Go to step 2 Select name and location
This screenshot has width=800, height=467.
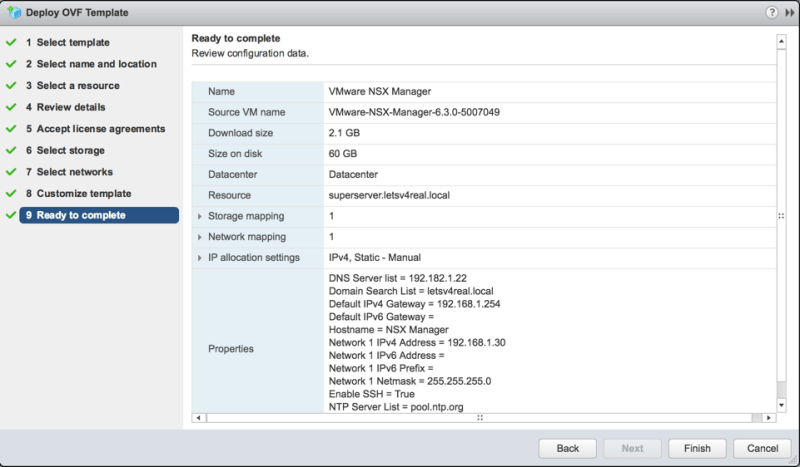click(x=96, y=64)
